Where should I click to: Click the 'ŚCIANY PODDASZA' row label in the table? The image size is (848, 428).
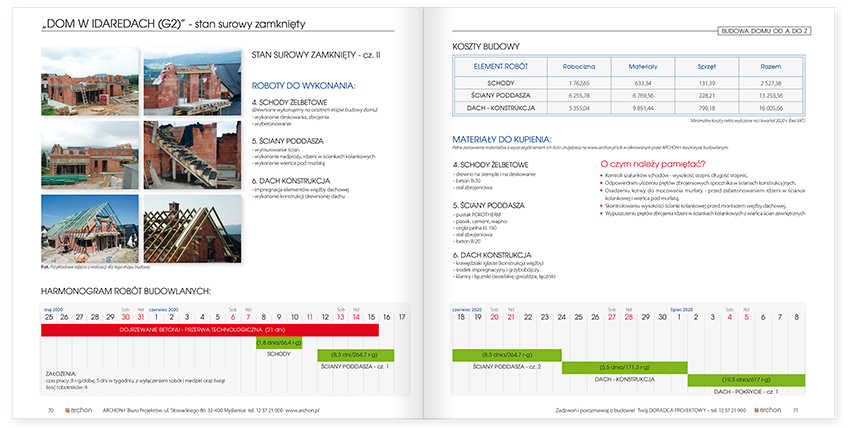pyautogui.click(x=501, y=95)
